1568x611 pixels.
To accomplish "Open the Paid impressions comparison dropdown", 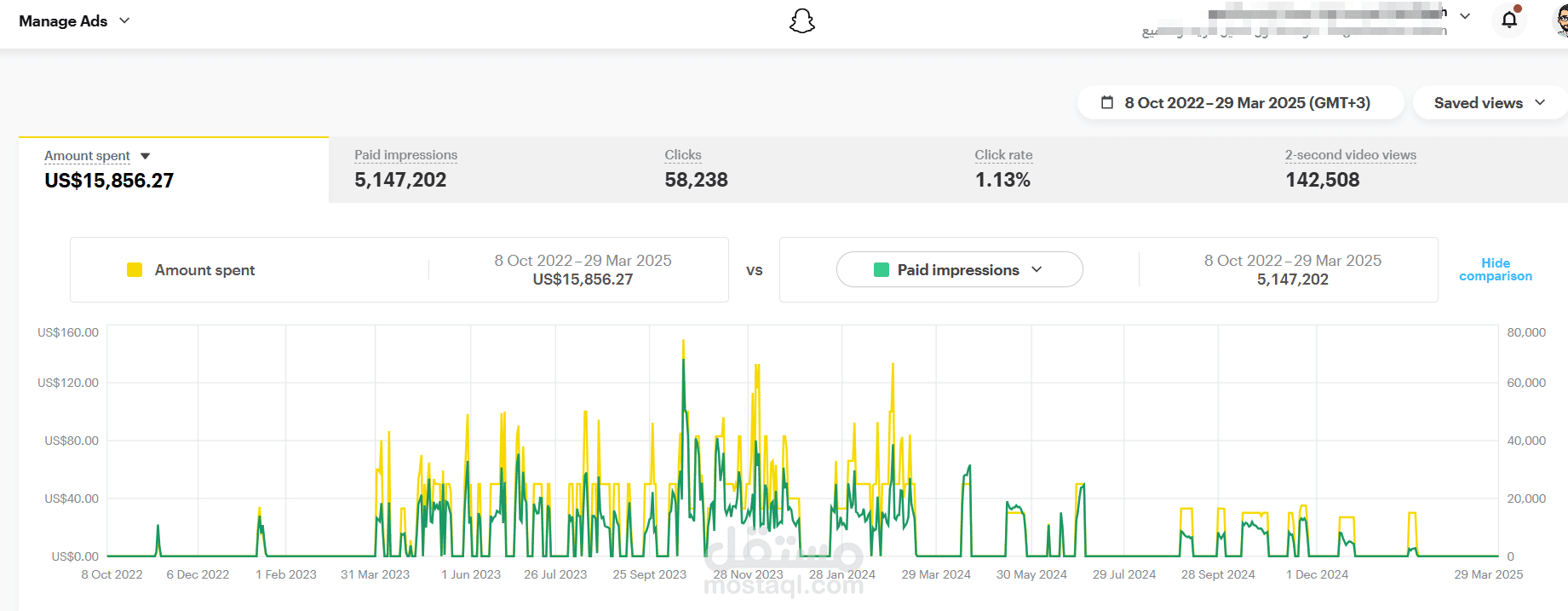I will click(x=959, y=269).
